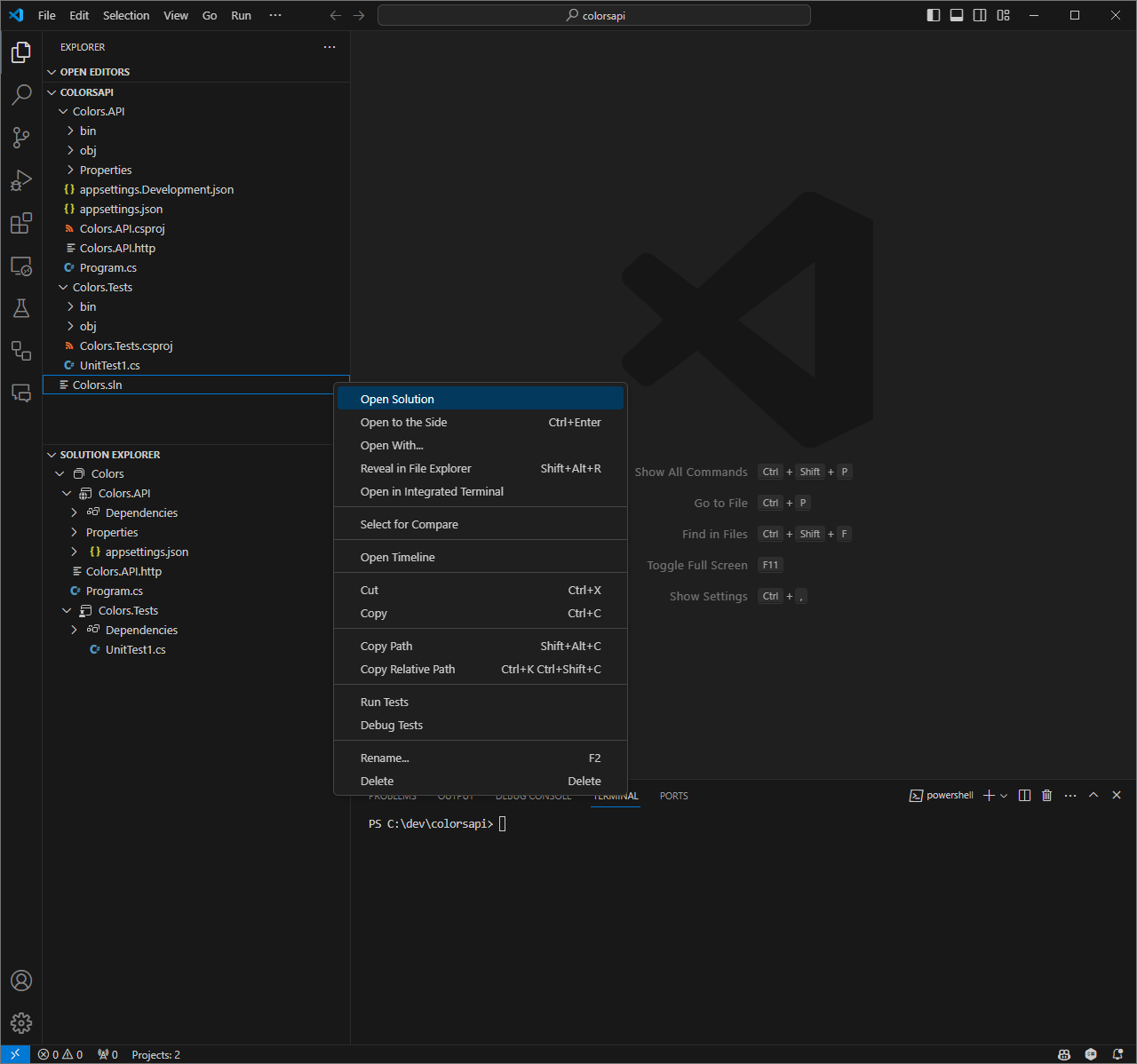Add a new terminal with plus icon
The width and height of the screenshot is (1137, 1064).
click(x=989, y=796)
